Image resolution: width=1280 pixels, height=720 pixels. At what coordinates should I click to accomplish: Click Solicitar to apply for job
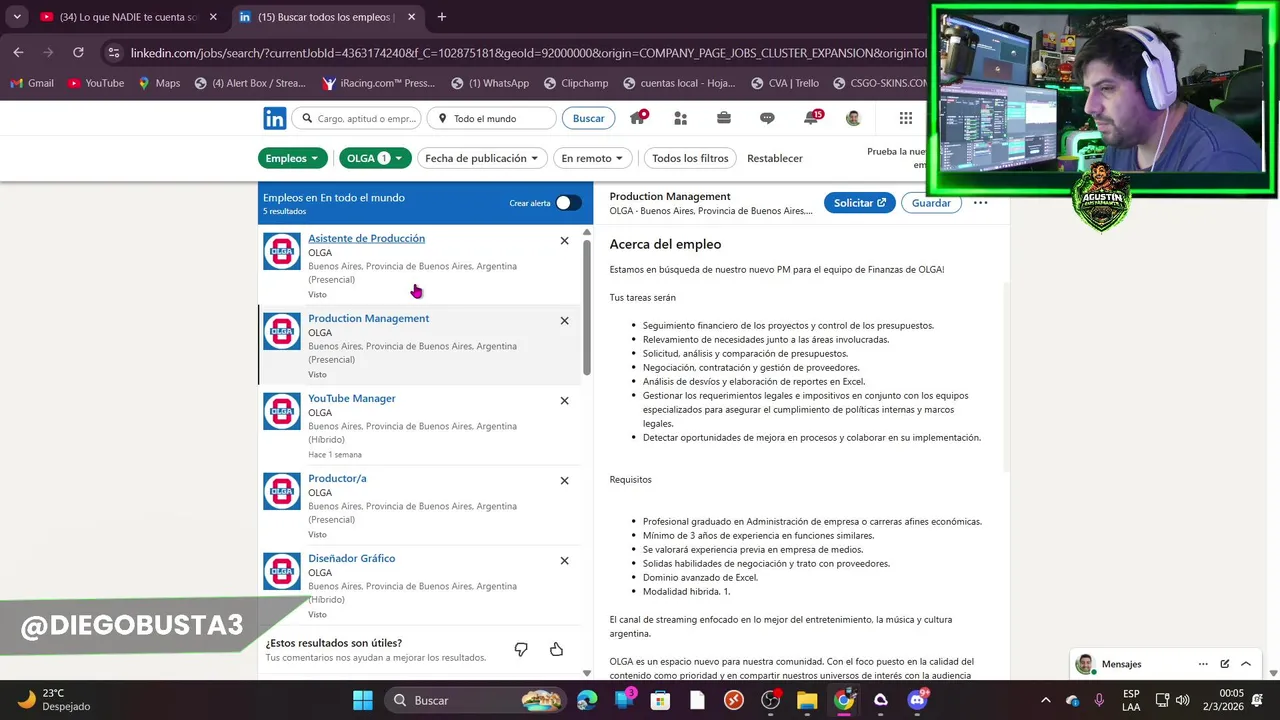click(860, 203)
